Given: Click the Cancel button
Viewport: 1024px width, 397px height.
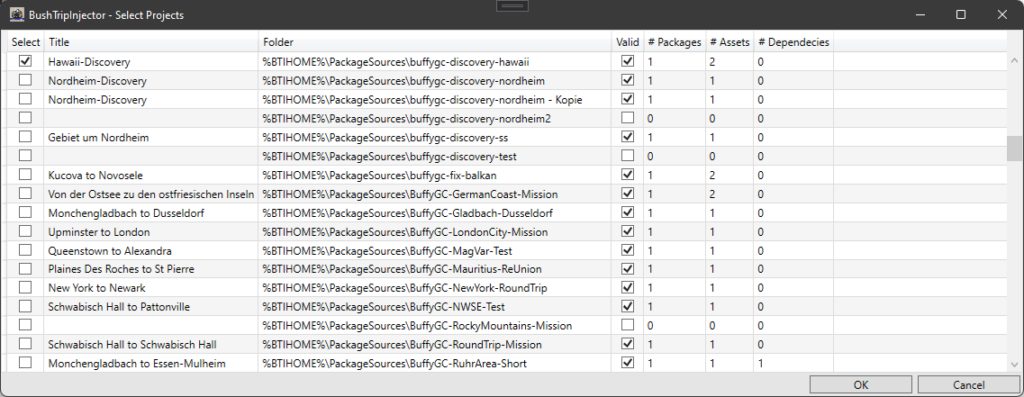Looking at the screenshot, I should click(x=968, y=385).
